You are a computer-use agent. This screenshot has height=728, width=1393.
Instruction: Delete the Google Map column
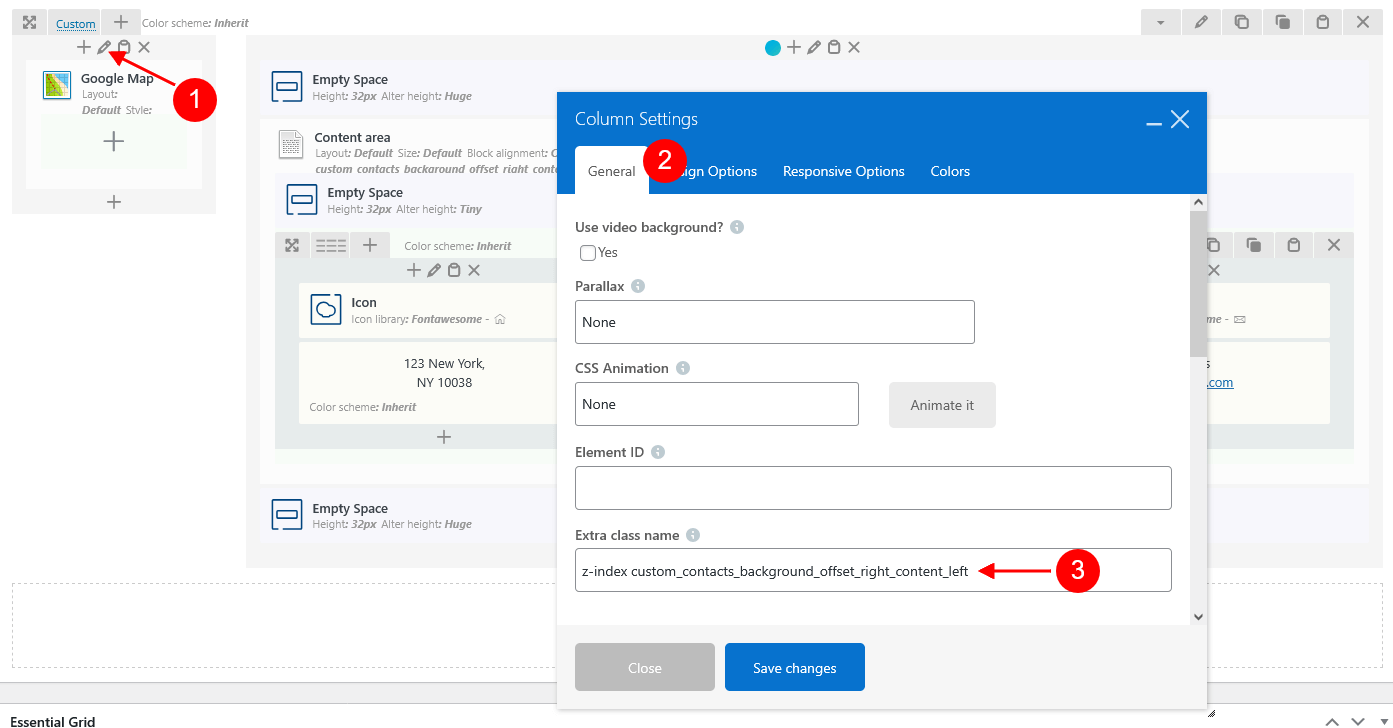pos(144,47)
